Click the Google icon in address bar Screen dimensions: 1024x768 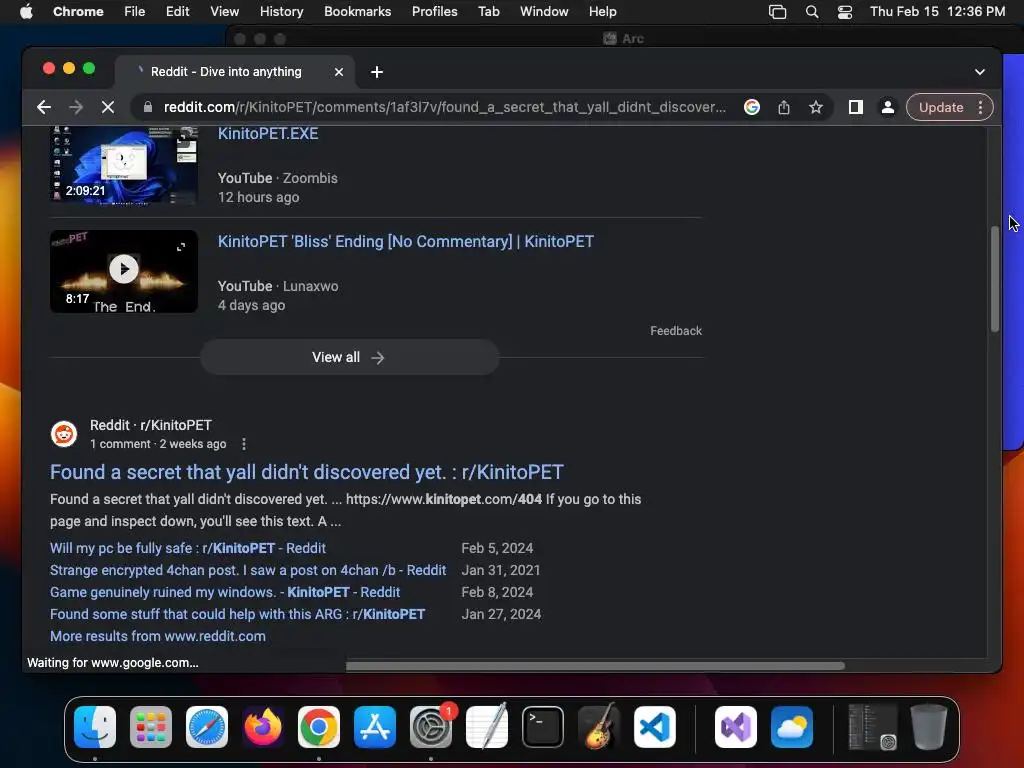point(752,107)
